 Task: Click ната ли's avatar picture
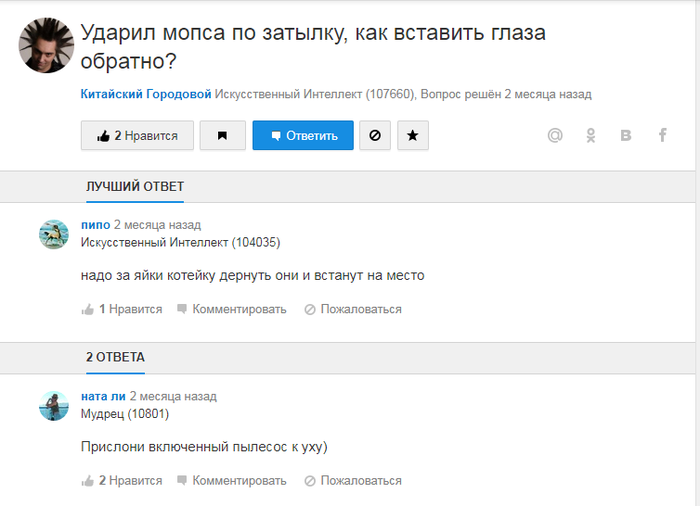(53, 405)
